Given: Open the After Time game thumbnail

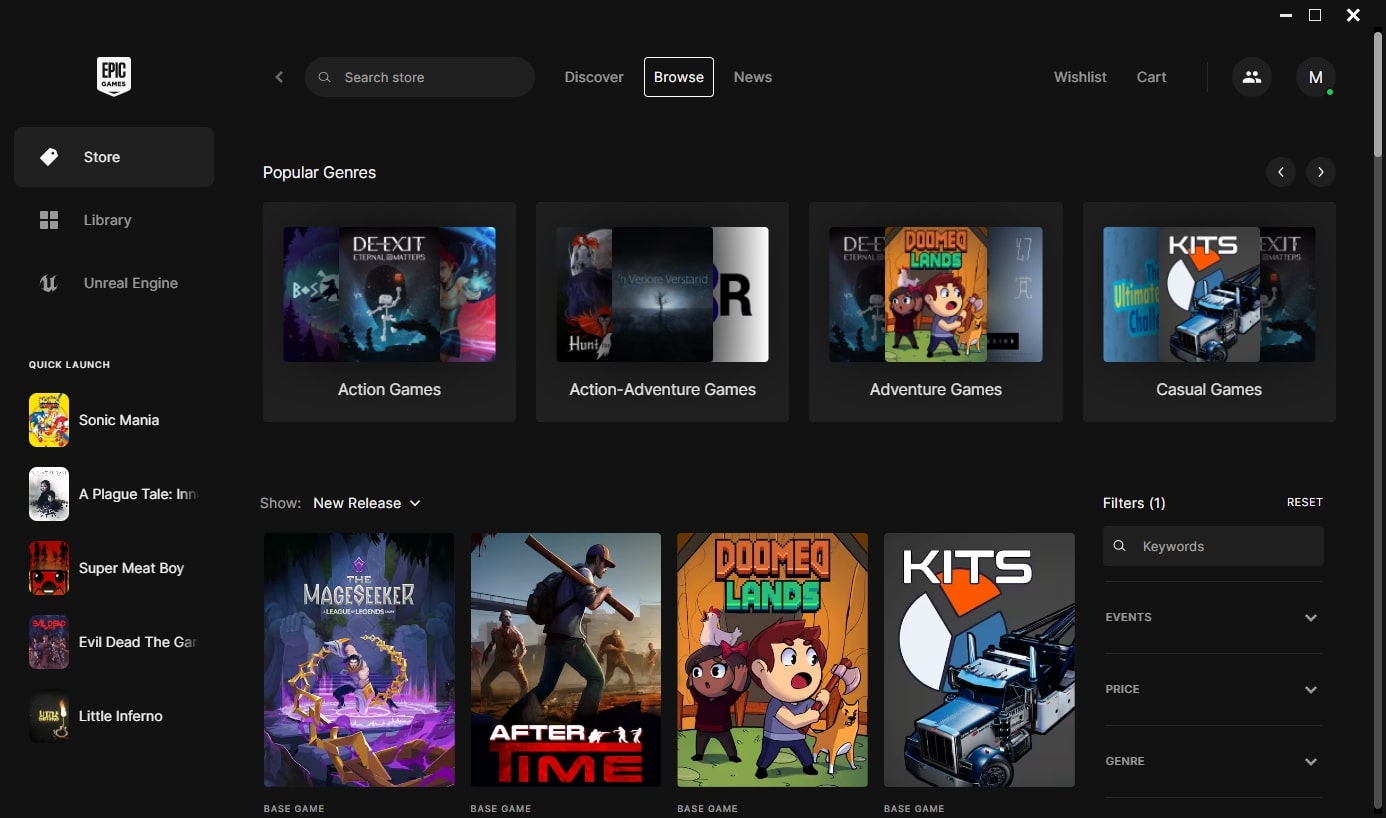Looking at the screenshot, I should tap(566, 660).
